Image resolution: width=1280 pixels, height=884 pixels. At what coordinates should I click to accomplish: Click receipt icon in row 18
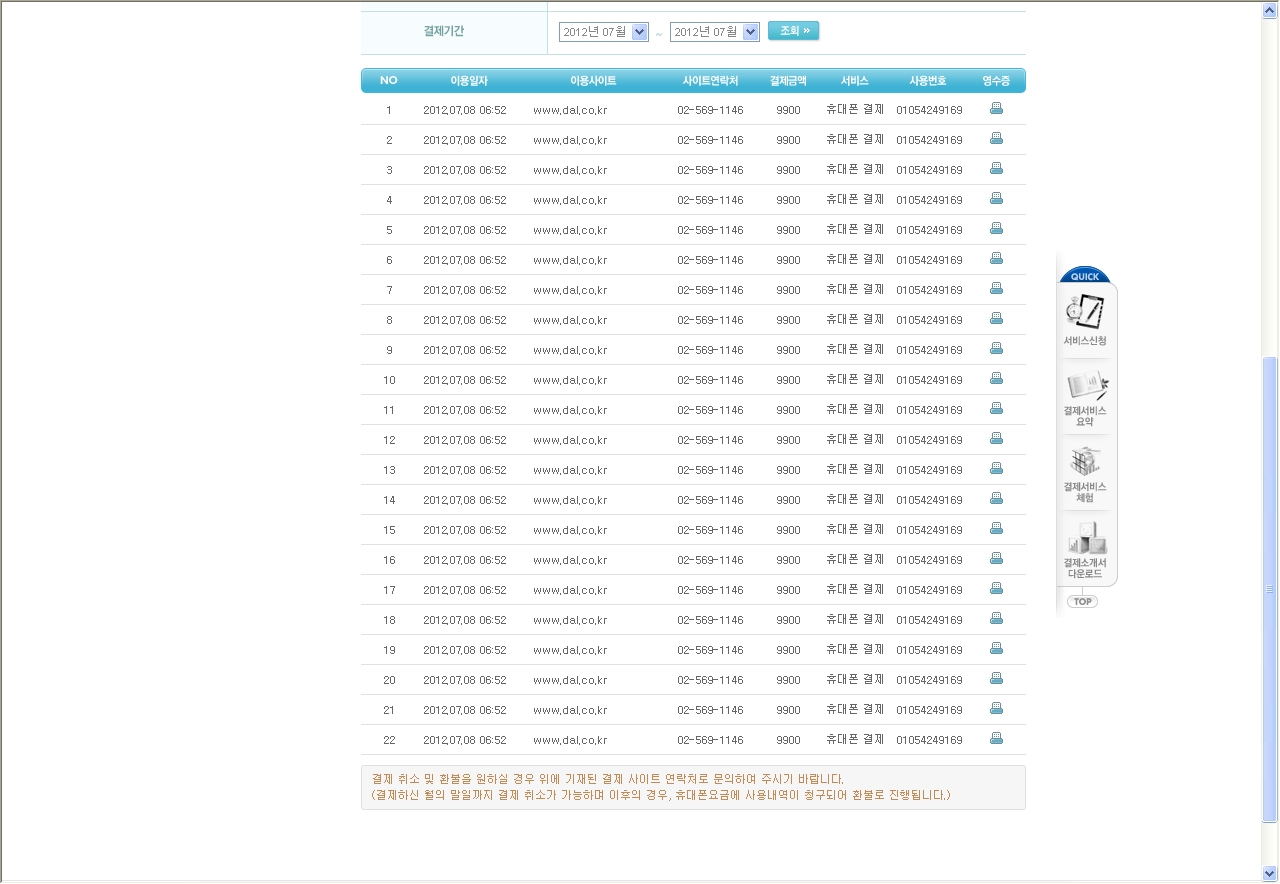[x=996, y=619]
